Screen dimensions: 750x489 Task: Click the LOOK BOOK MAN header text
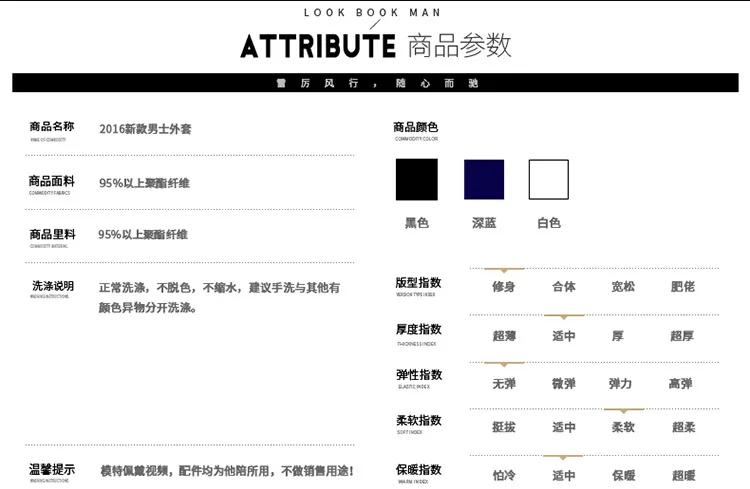click(372, 13)
